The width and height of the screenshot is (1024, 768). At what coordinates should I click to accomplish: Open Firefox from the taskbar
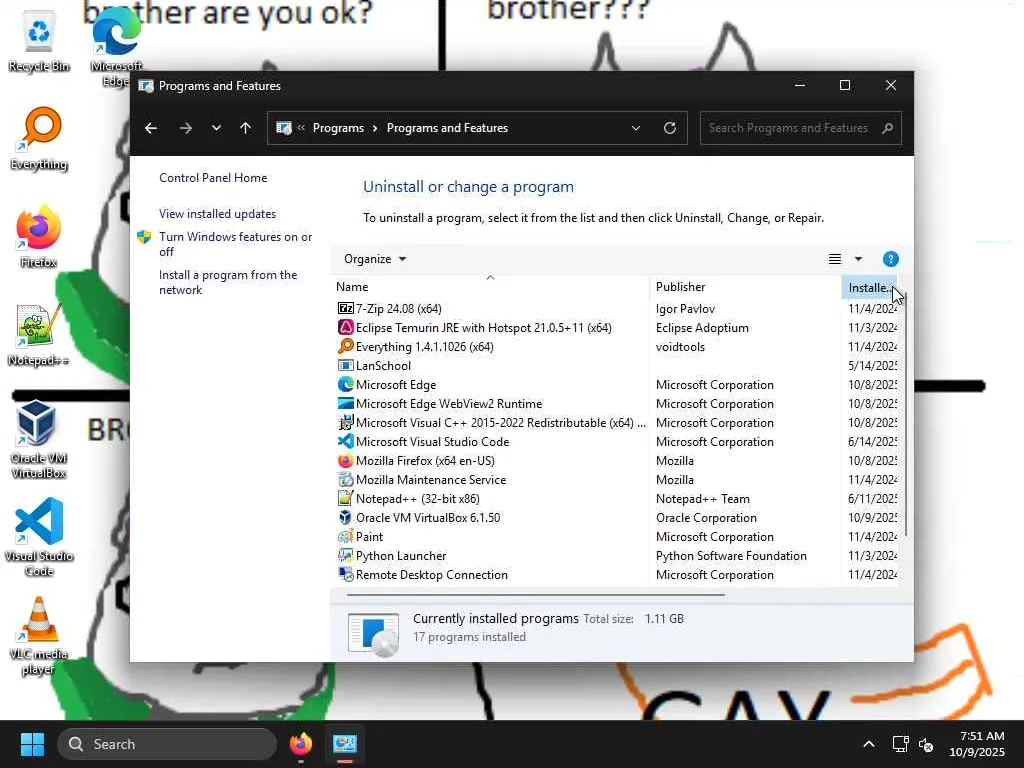(x=300, y=744)
